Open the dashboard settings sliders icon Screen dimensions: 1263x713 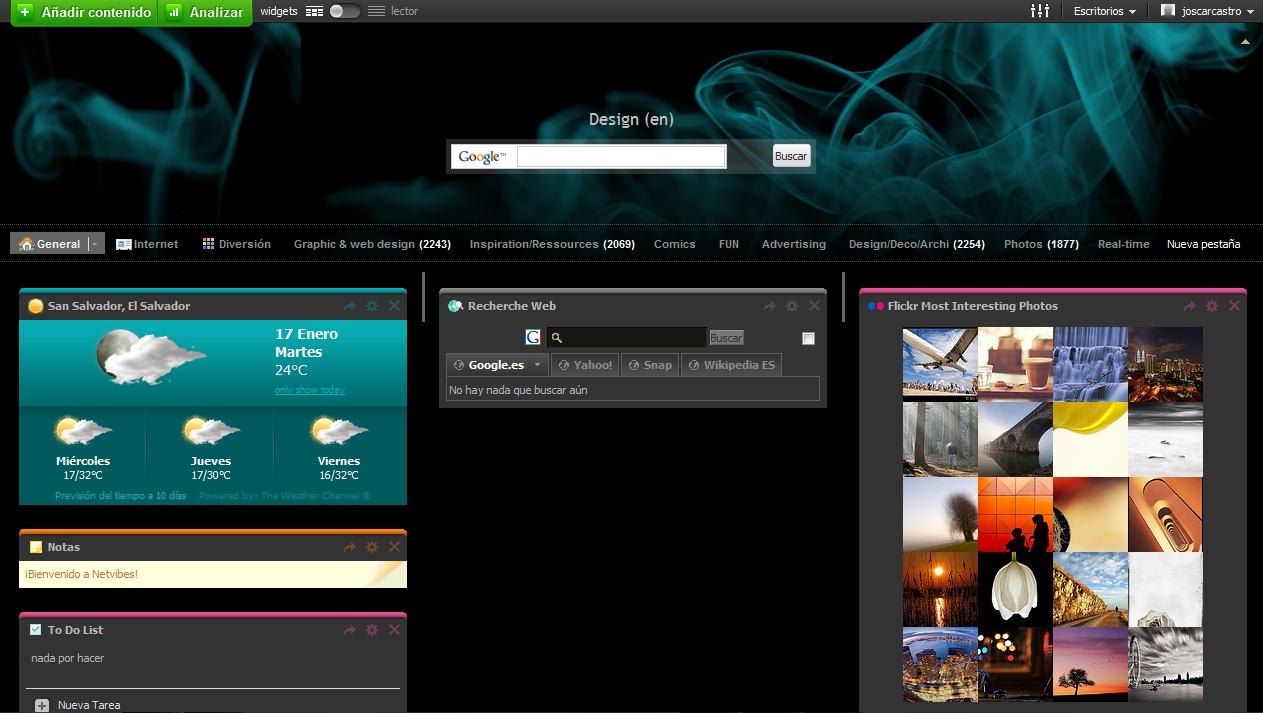click(x=1040, y=11)
